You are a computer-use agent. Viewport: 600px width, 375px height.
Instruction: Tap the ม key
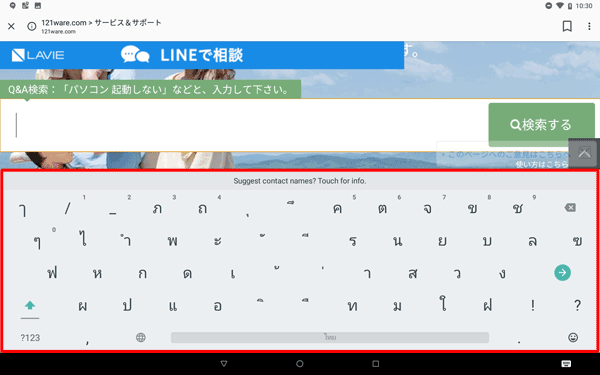pyautogui.click(x=398, y=305)
